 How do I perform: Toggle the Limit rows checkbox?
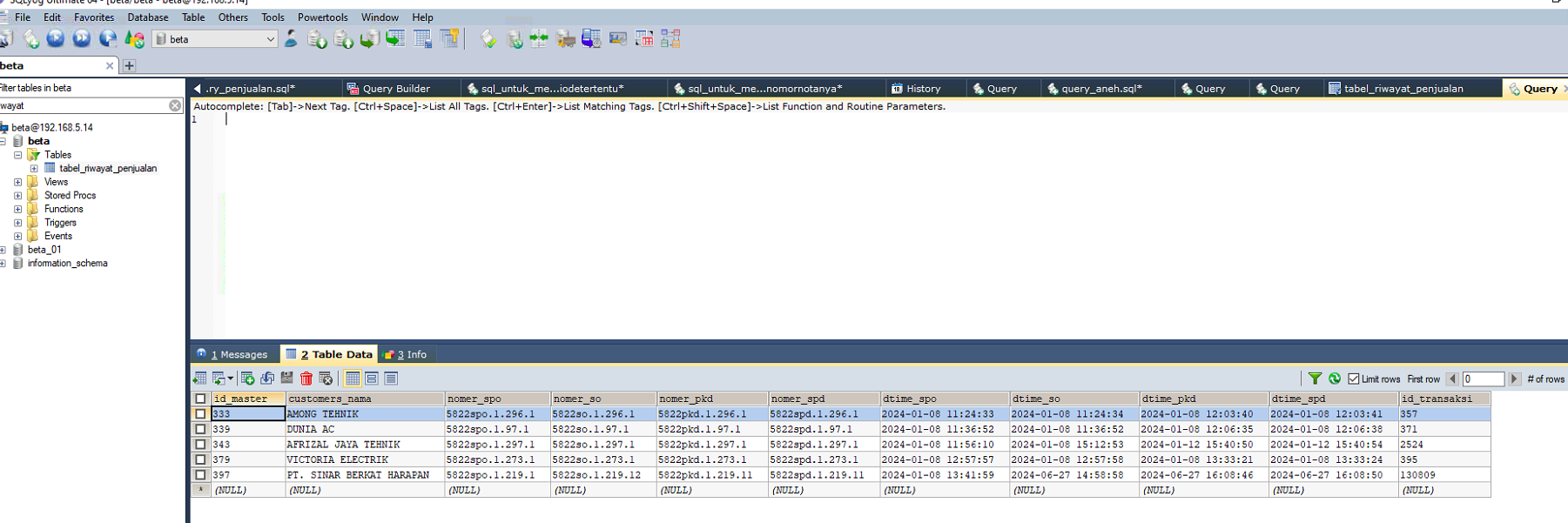(1354, 379)
